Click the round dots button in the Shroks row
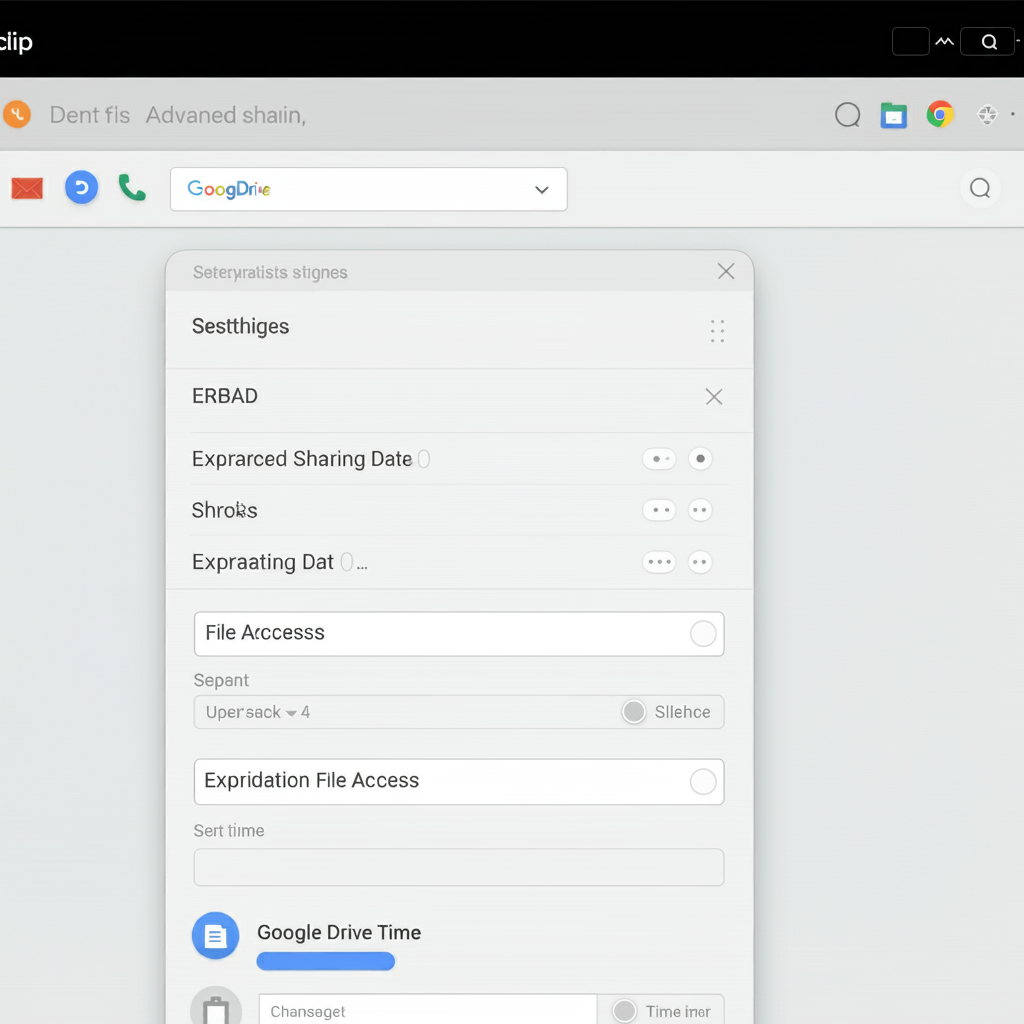The height and width of the screenshot is (1024, 1024). [700, 510]
